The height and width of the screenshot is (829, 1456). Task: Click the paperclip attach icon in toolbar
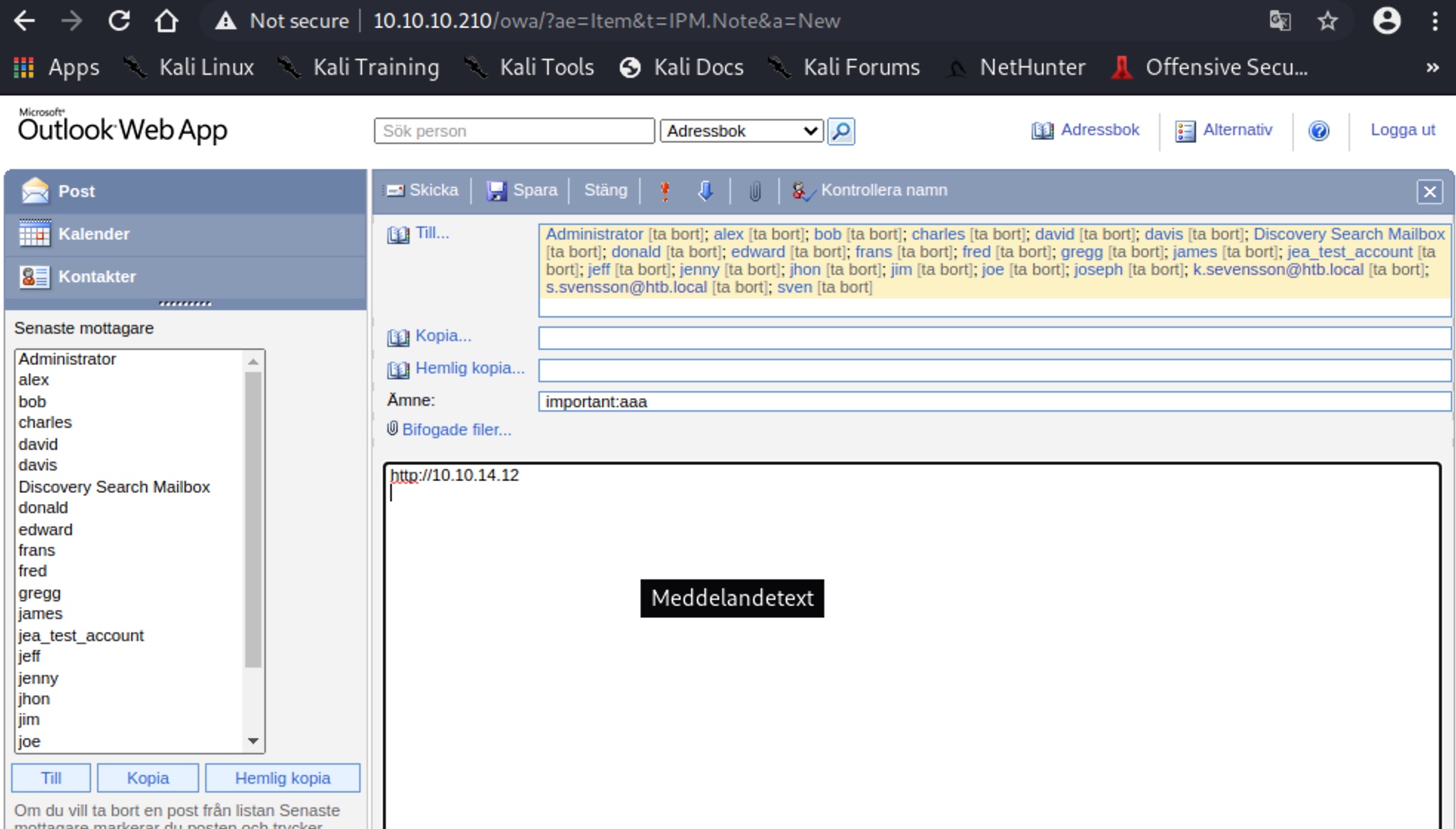[755, 192]
